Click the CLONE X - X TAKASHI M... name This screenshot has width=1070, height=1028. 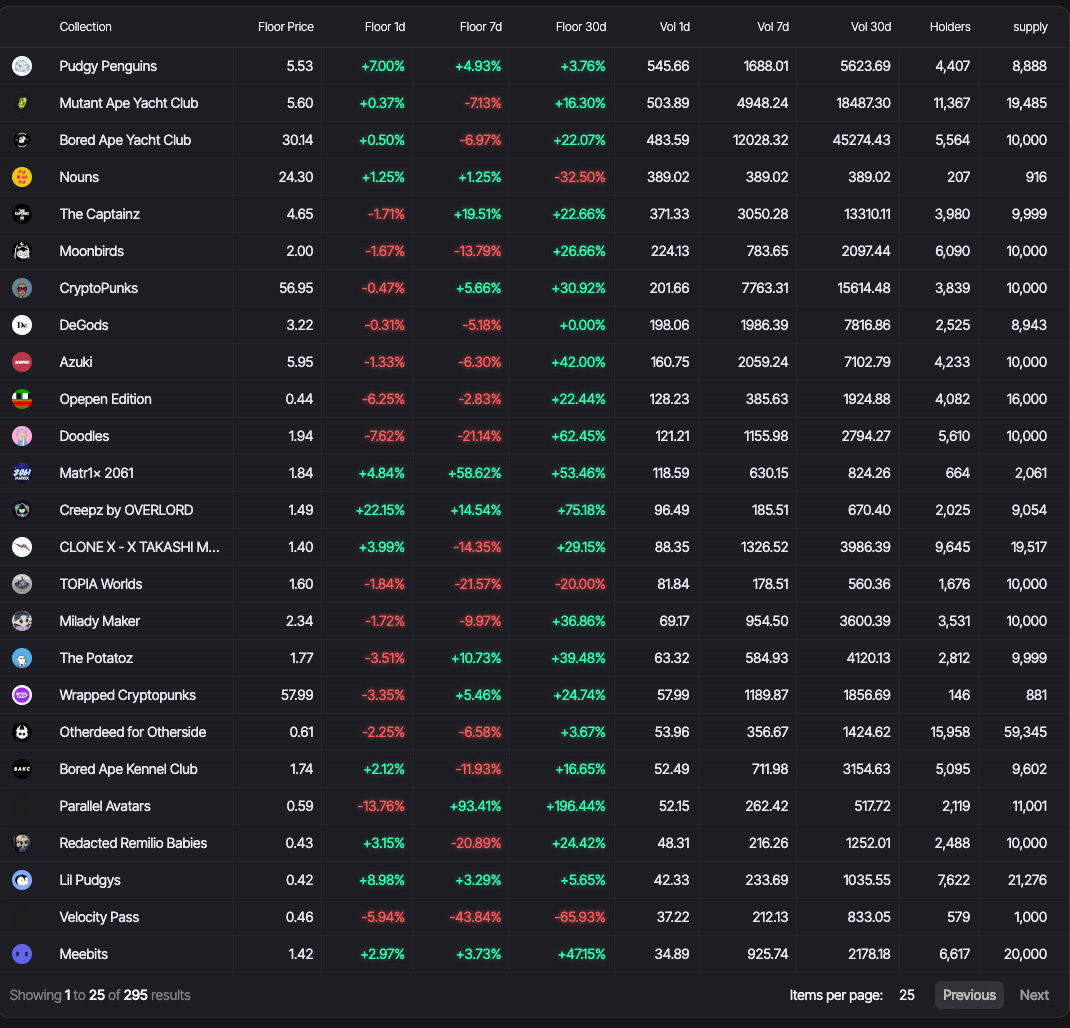coord(139,547)
